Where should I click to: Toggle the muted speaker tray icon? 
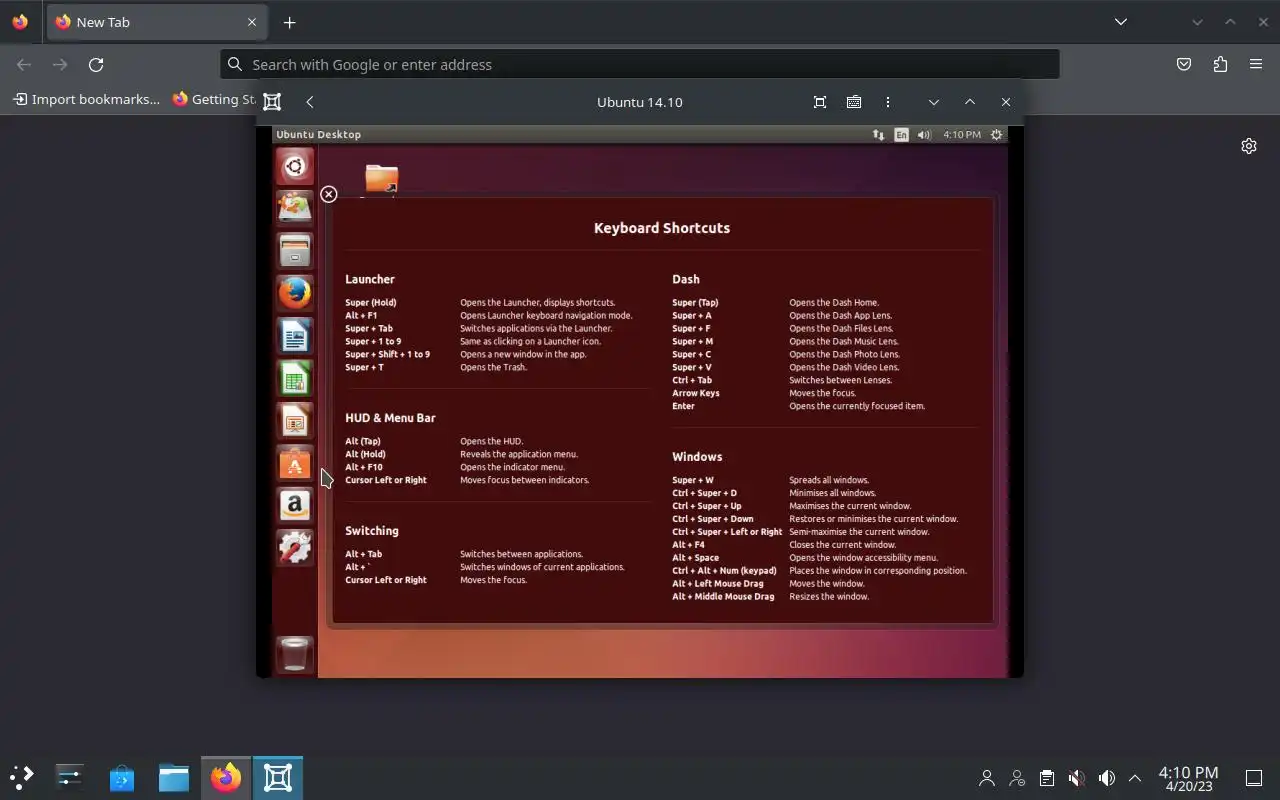(1076, 778)
